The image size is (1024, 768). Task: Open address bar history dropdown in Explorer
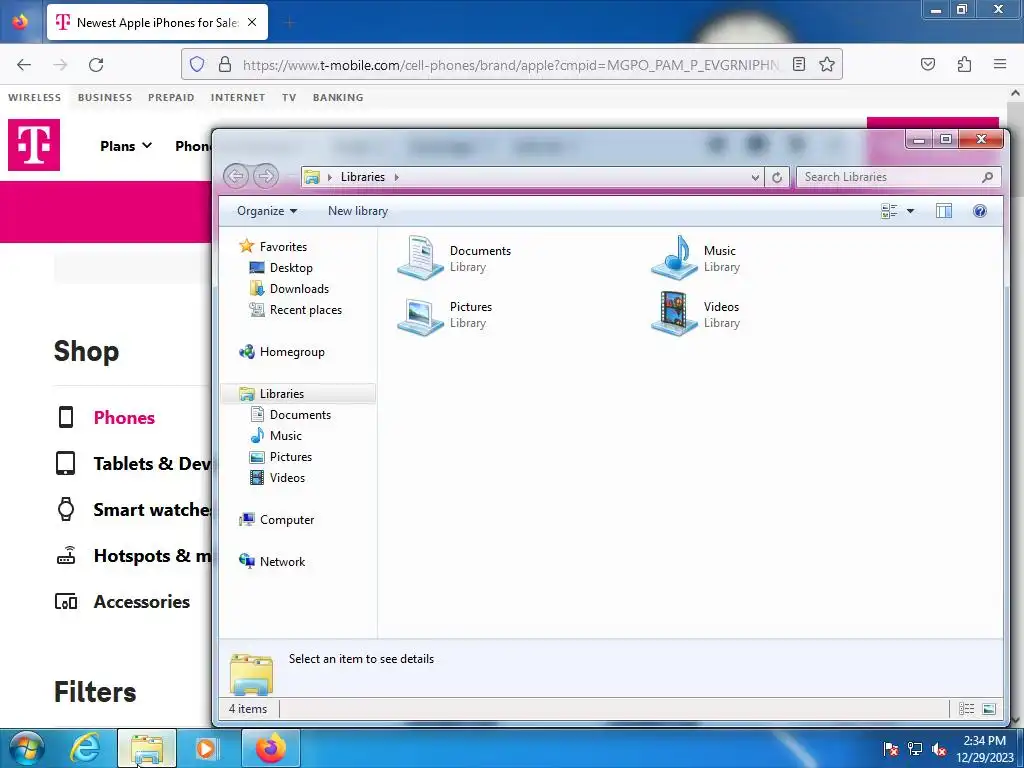755,177
